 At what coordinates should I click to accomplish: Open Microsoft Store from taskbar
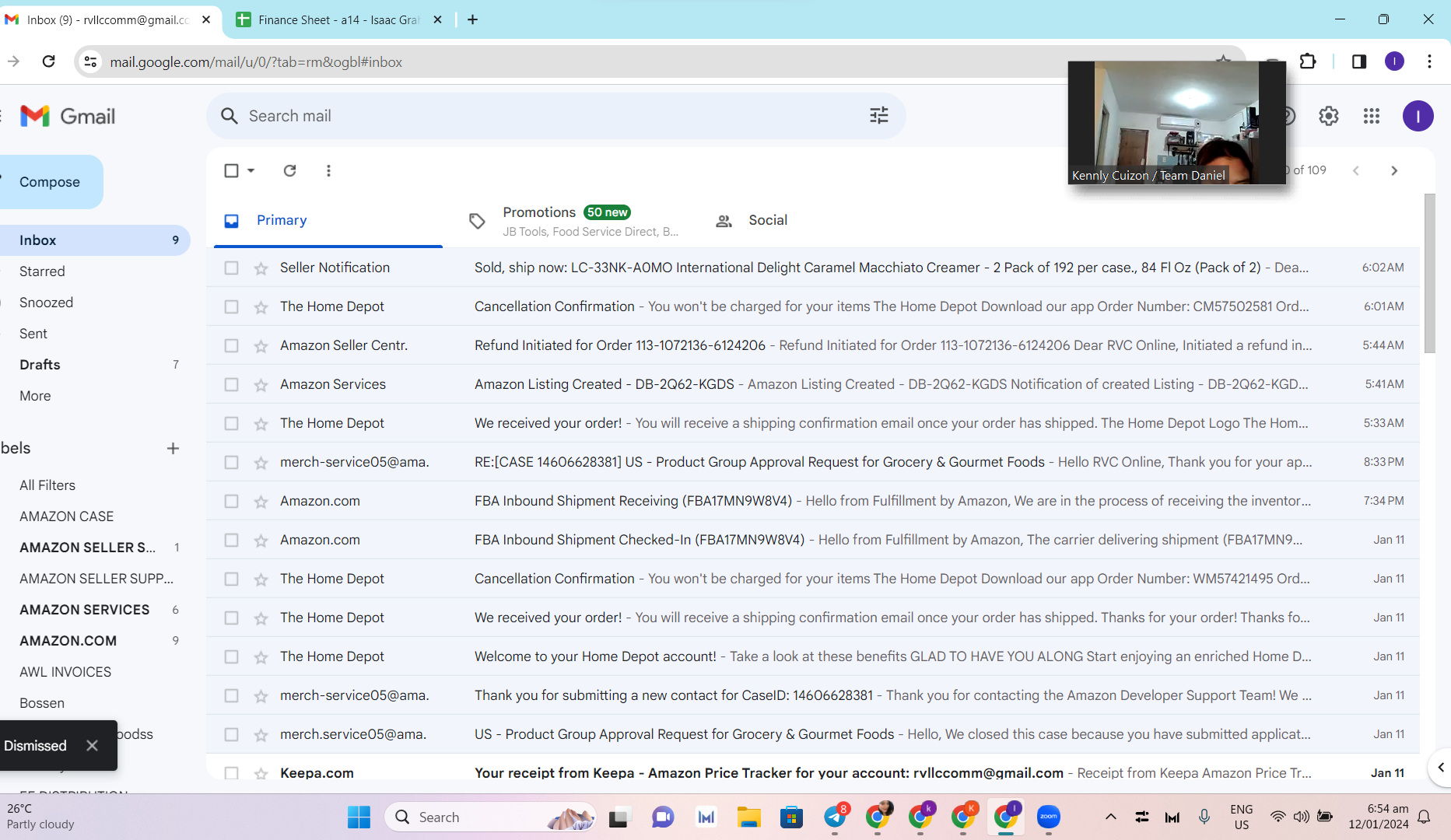coord(791,817)
